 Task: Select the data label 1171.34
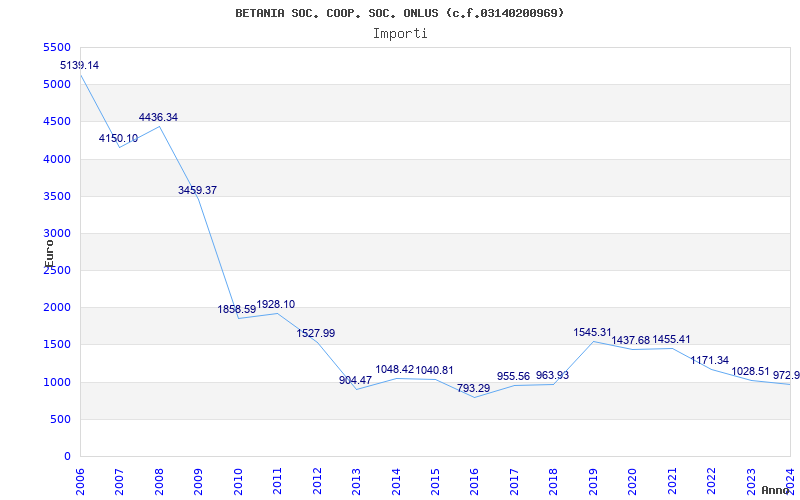click(x=710, y=361)
